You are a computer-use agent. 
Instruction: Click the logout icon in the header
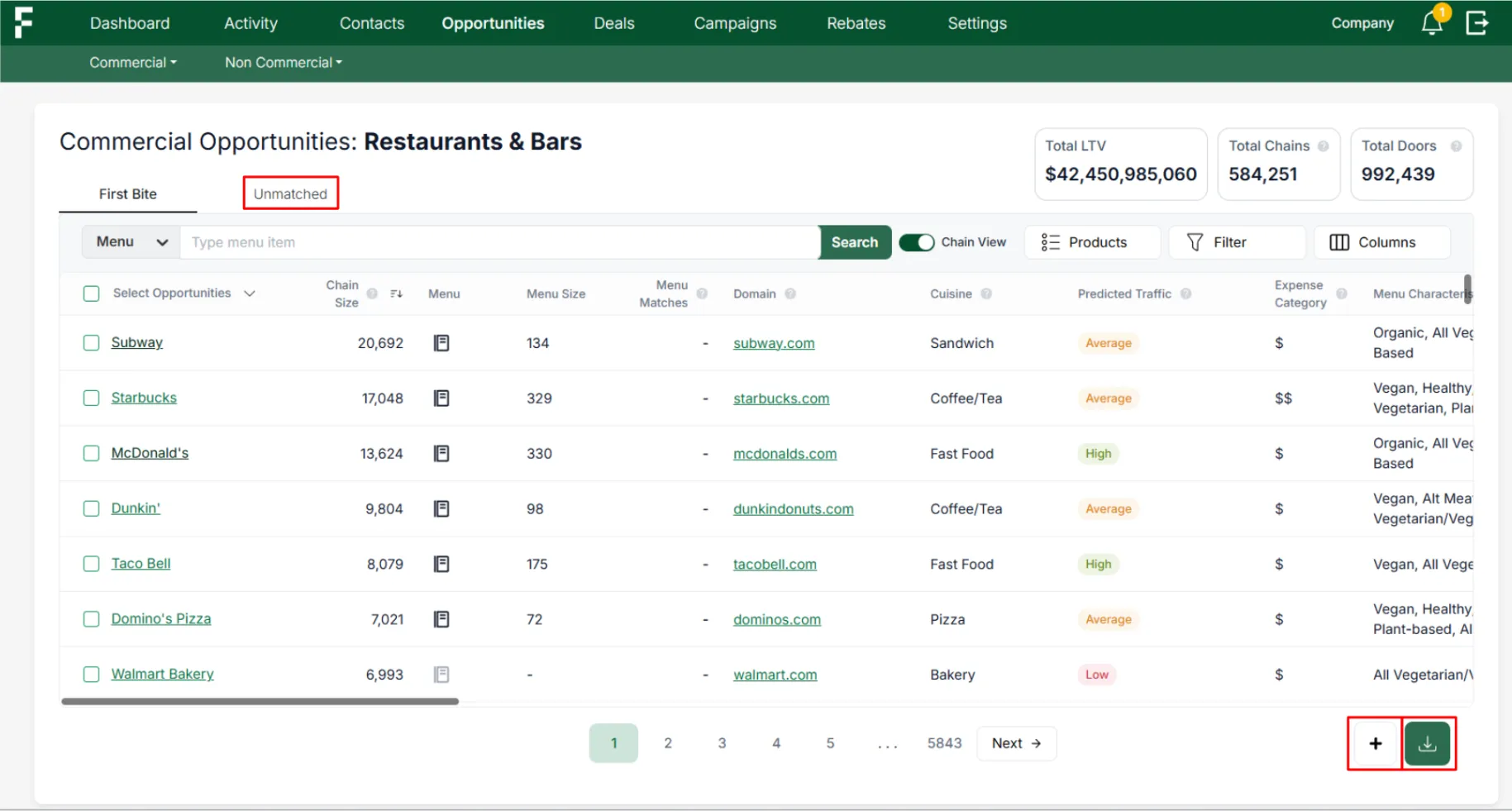[1477, 22]
